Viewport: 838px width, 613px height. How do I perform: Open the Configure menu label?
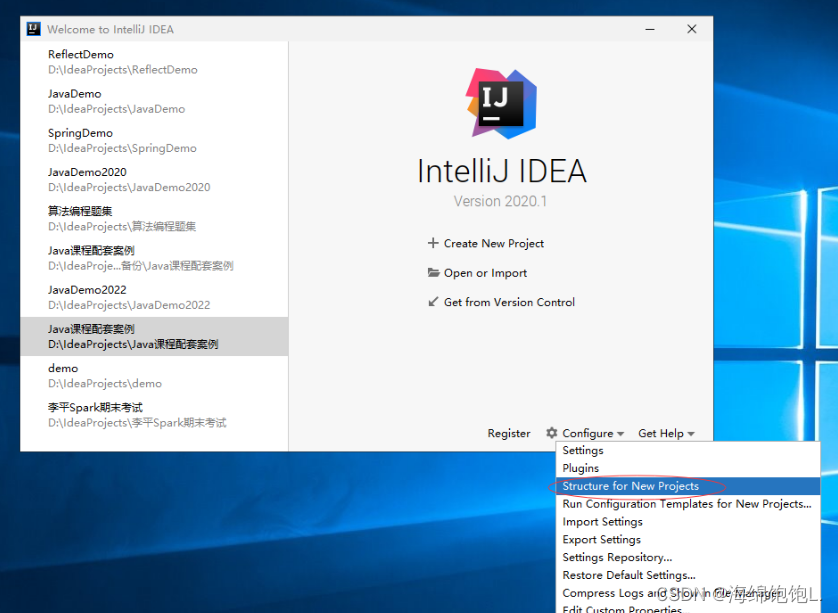click(587, 433)
